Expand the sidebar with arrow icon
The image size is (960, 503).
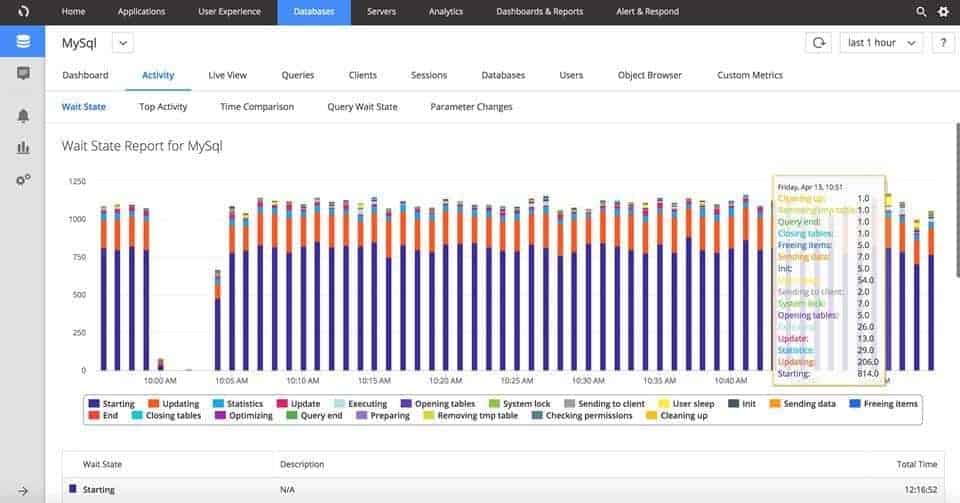tap(23, 491)
